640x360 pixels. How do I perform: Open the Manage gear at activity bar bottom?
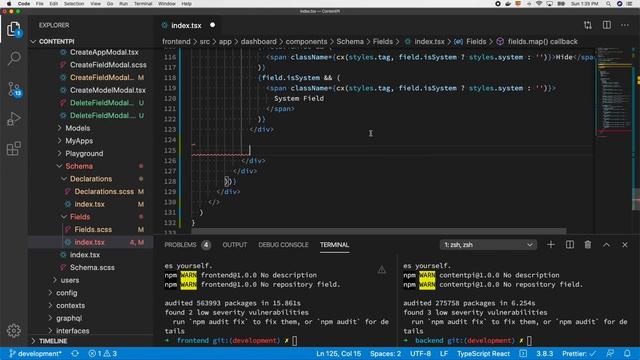coord(14,331)
